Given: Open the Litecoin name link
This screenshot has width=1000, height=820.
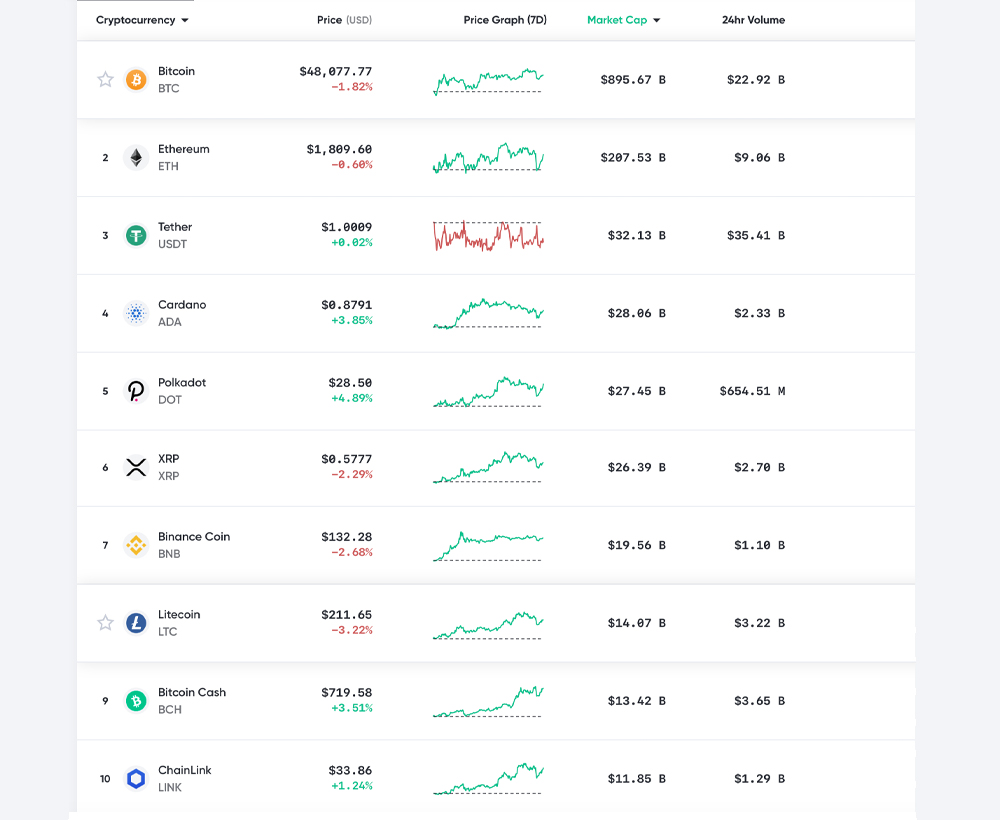Looking at the screenshot, I should coord(179,614).
